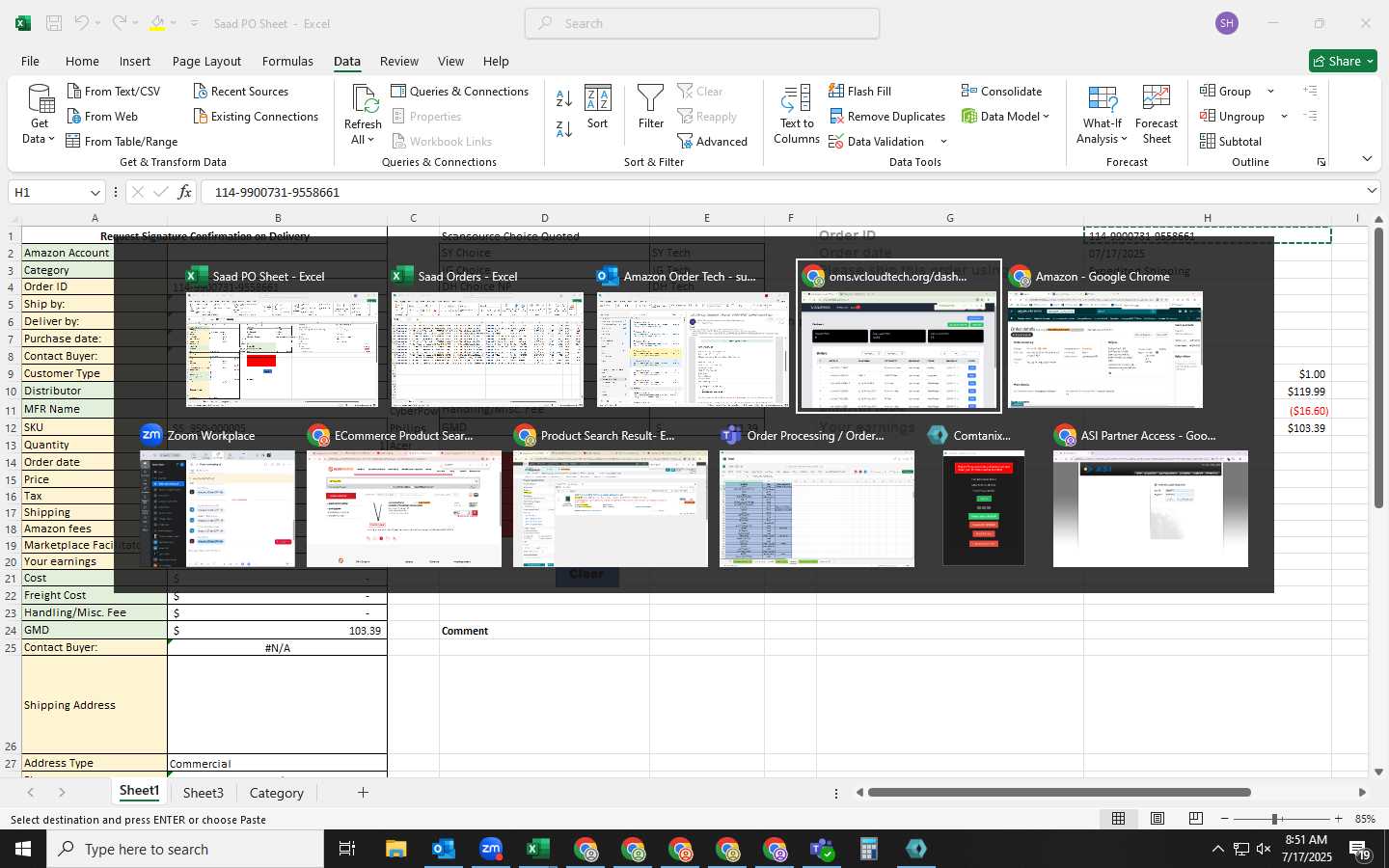This screenshot has width=1389, height=868.
Task: Click From Table/Range option
Action: point(122,141)
